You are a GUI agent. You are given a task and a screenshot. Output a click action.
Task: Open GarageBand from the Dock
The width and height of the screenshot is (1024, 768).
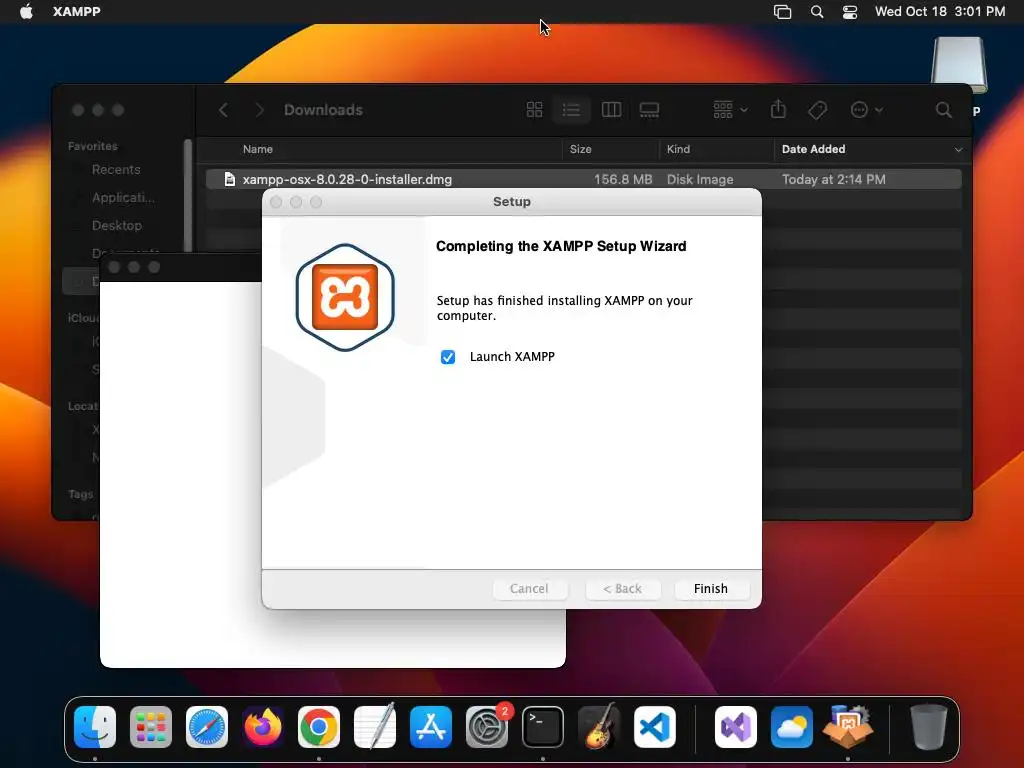(x=598, y=727)
